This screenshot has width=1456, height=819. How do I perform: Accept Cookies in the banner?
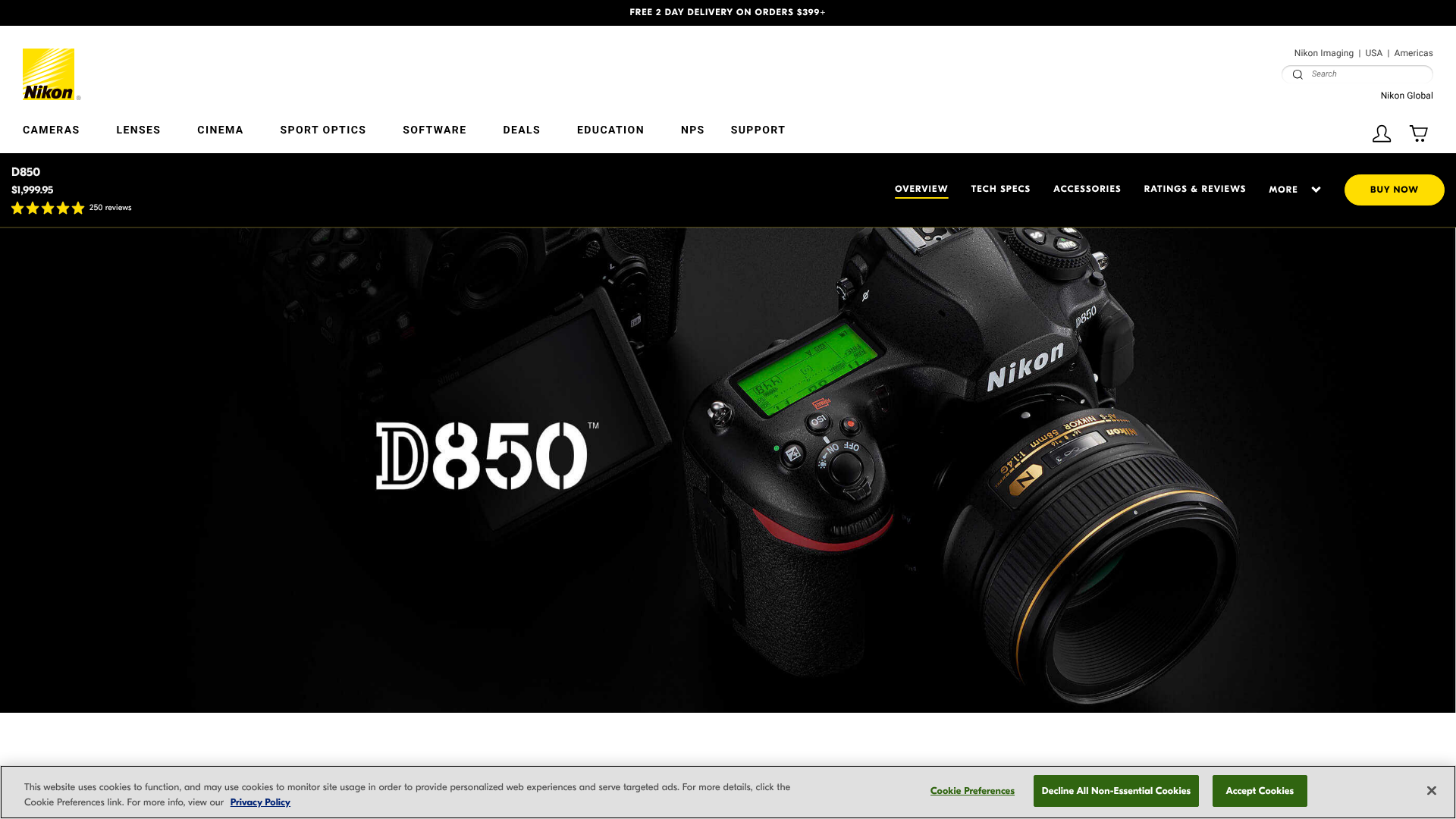tap(1259, 790)
